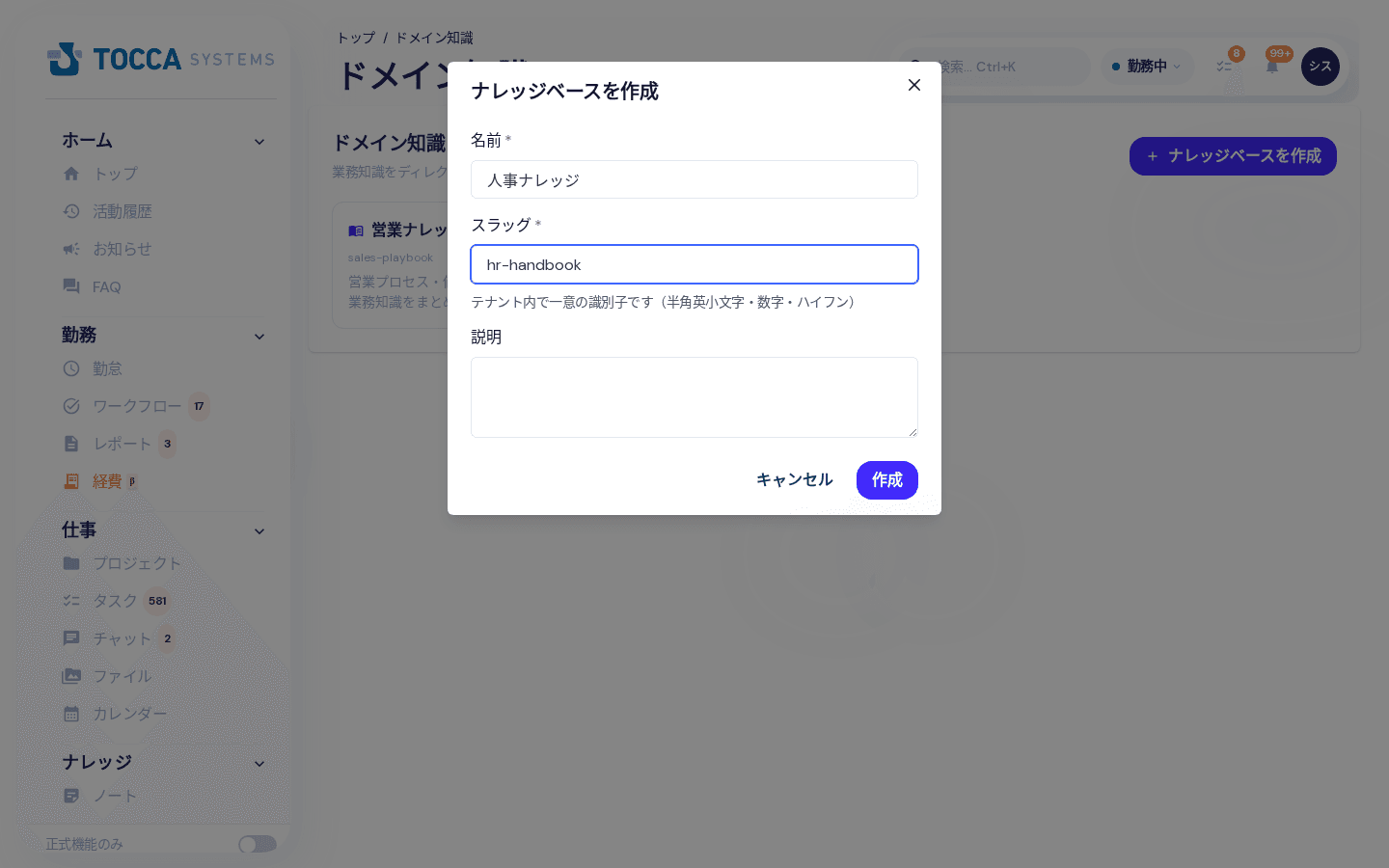Click レポート badge showing 3

167,444
